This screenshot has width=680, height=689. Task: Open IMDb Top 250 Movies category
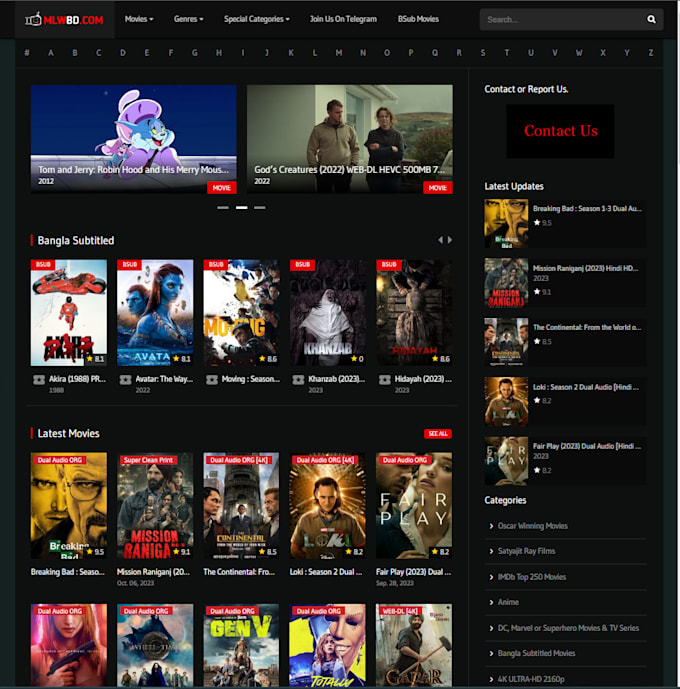coord(532,577)
